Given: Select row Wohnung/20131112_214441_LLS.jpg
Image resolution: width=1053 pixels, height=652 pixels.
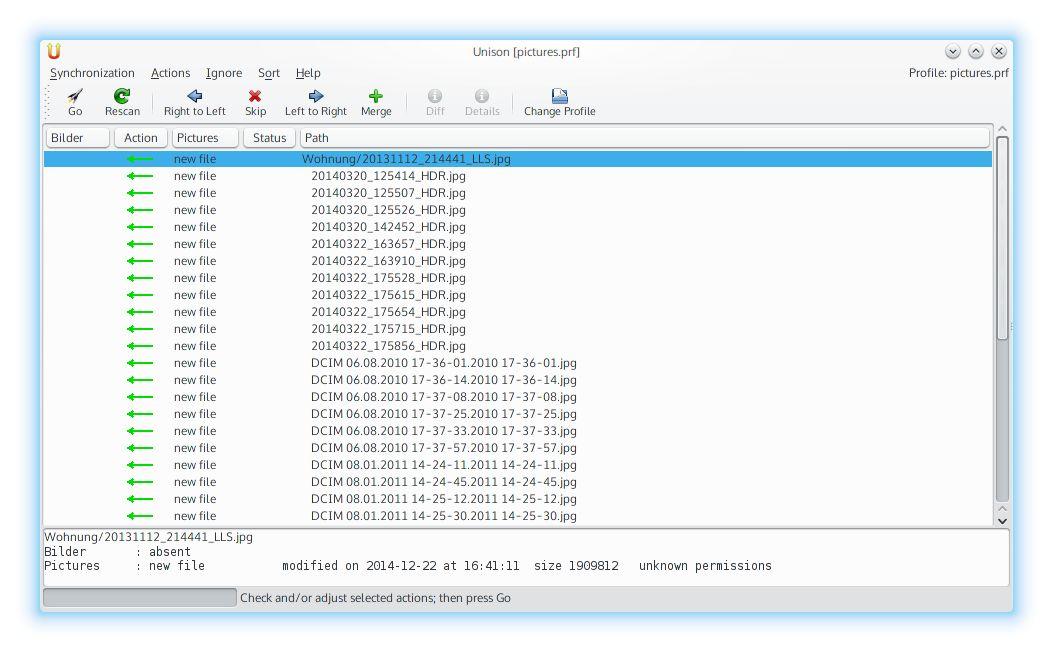Looking at the screenshot, I should (518, 159).
